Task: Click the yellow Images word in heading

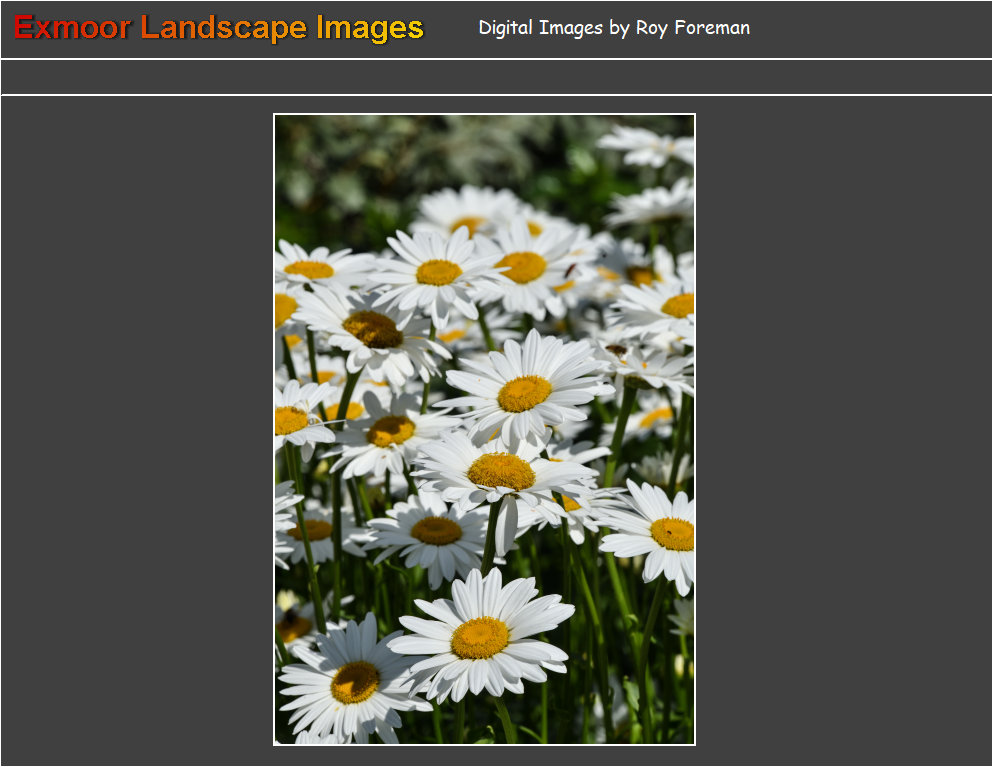Action: [369, 28]
